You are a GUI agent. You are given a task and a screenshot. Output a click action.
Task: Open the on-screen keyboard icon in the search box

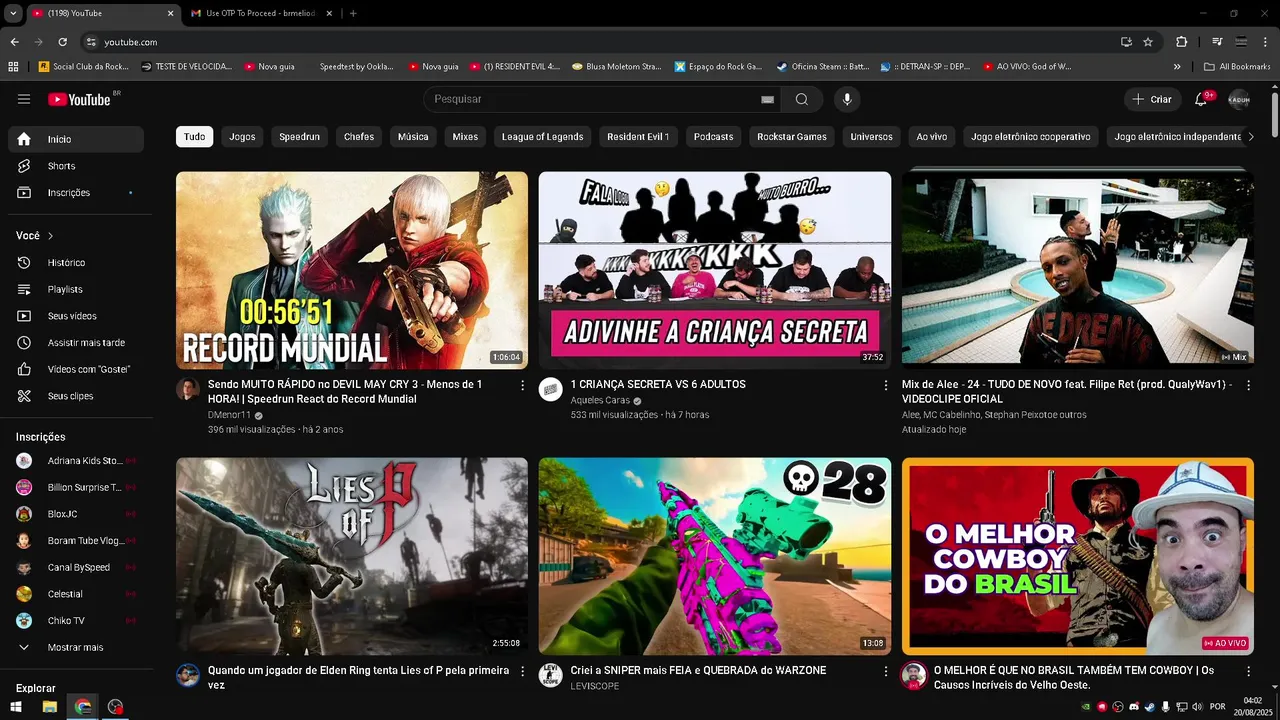coord(767,100)
